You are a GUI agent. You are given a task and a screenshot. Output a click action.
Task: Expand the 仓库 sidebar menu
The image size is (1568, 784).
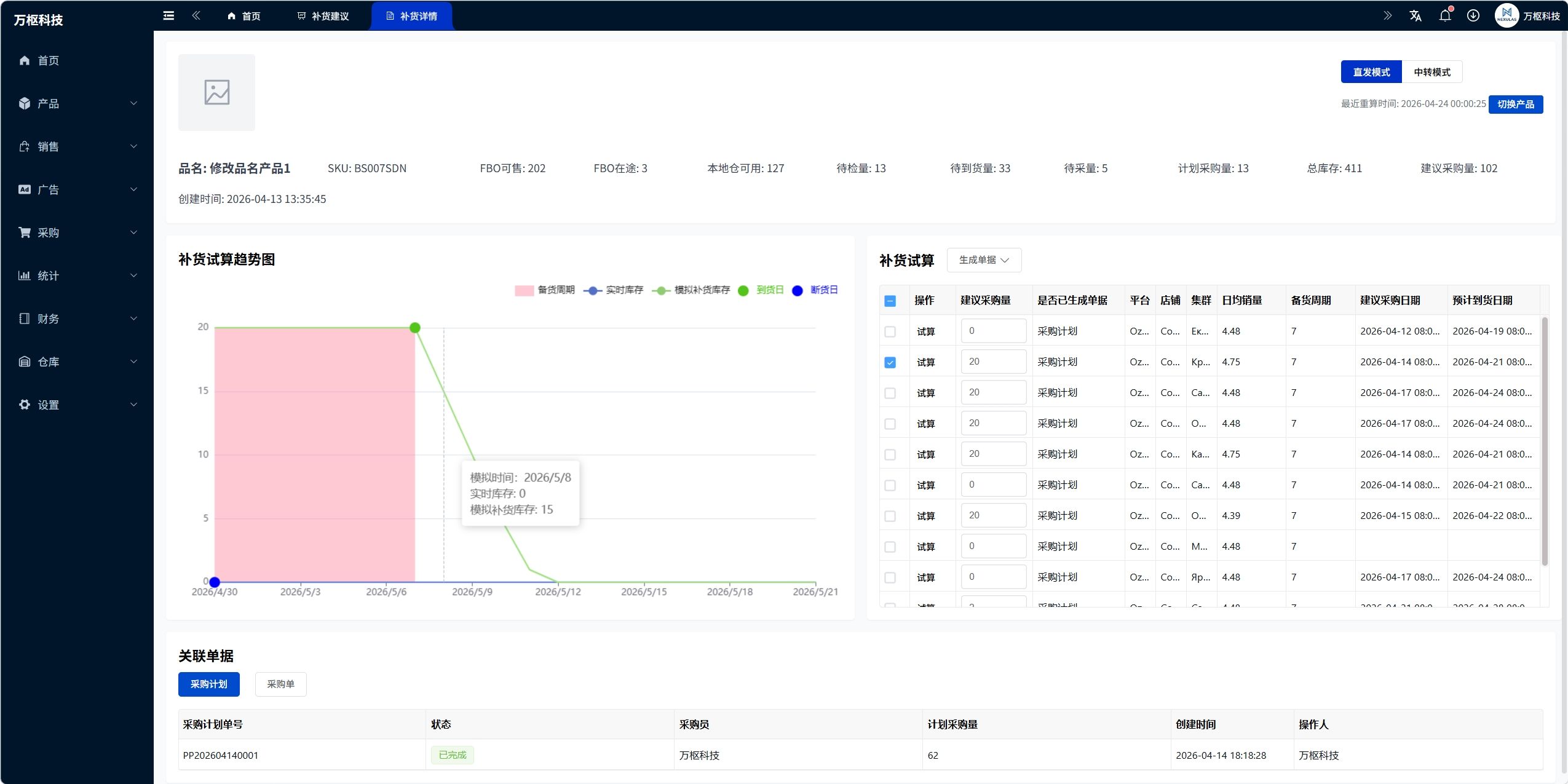77,362
